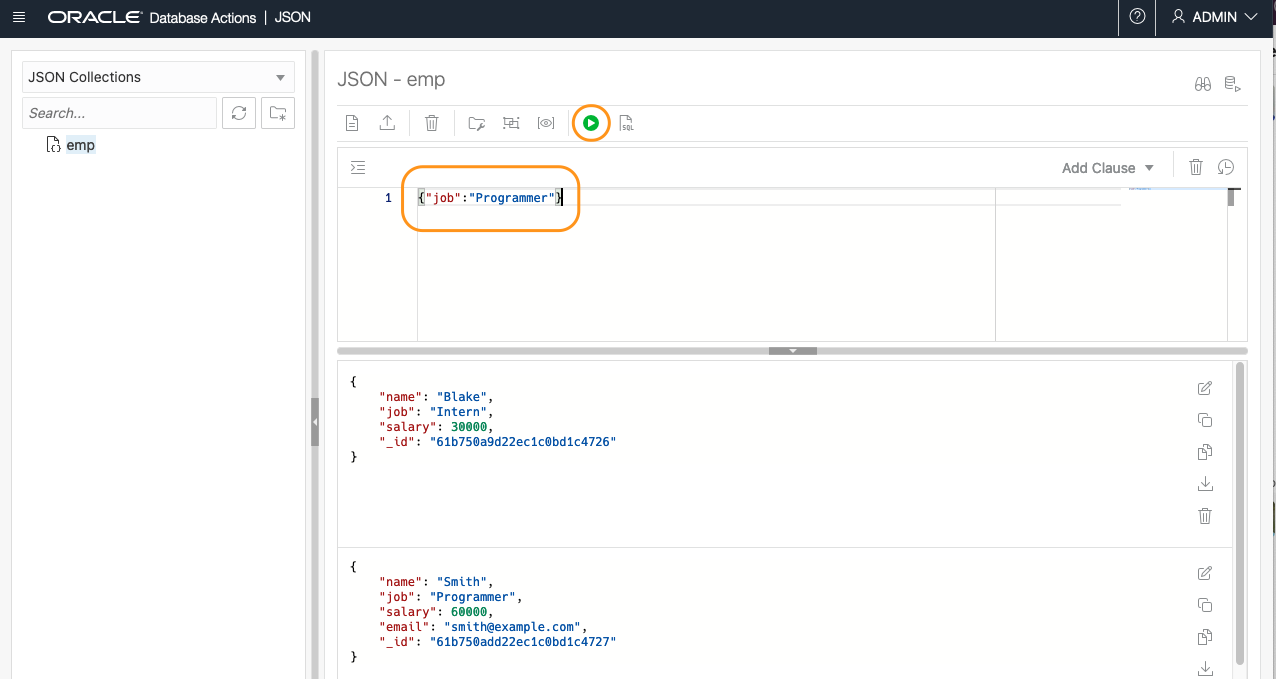Open the navigation hamburger menu
Viewport: 1276px width, 679px height.
click(19, 17)
